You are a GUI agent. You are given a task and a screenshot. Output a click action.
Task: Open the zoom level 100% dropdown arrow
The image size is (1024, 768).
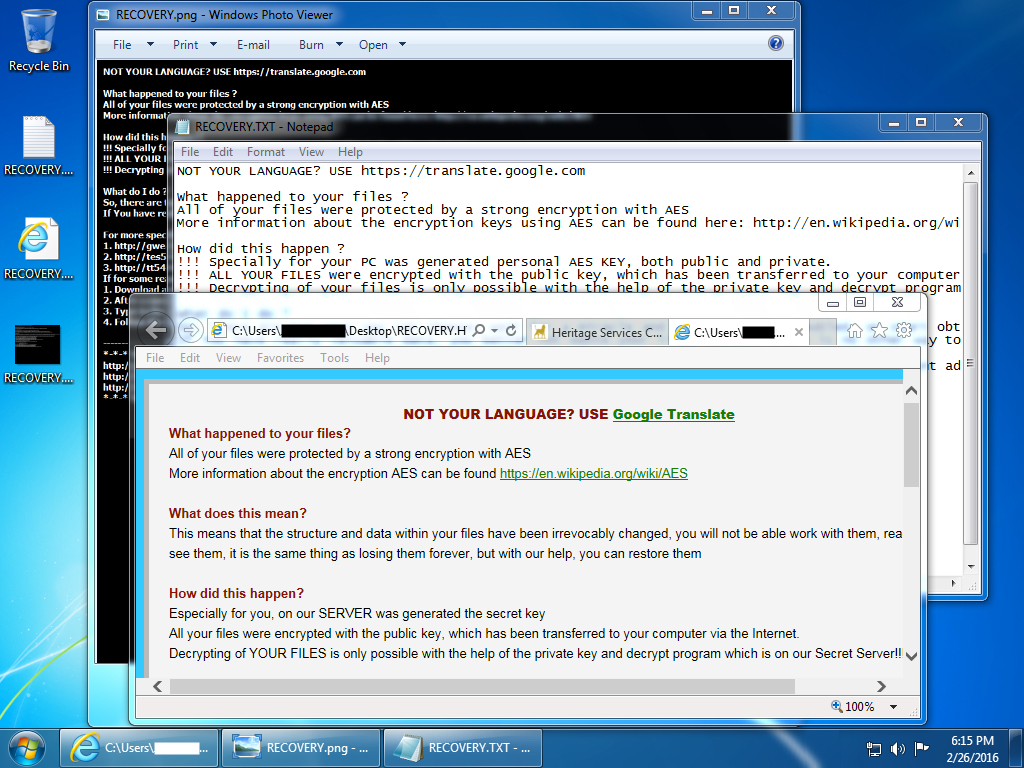(x=893, y=707)
